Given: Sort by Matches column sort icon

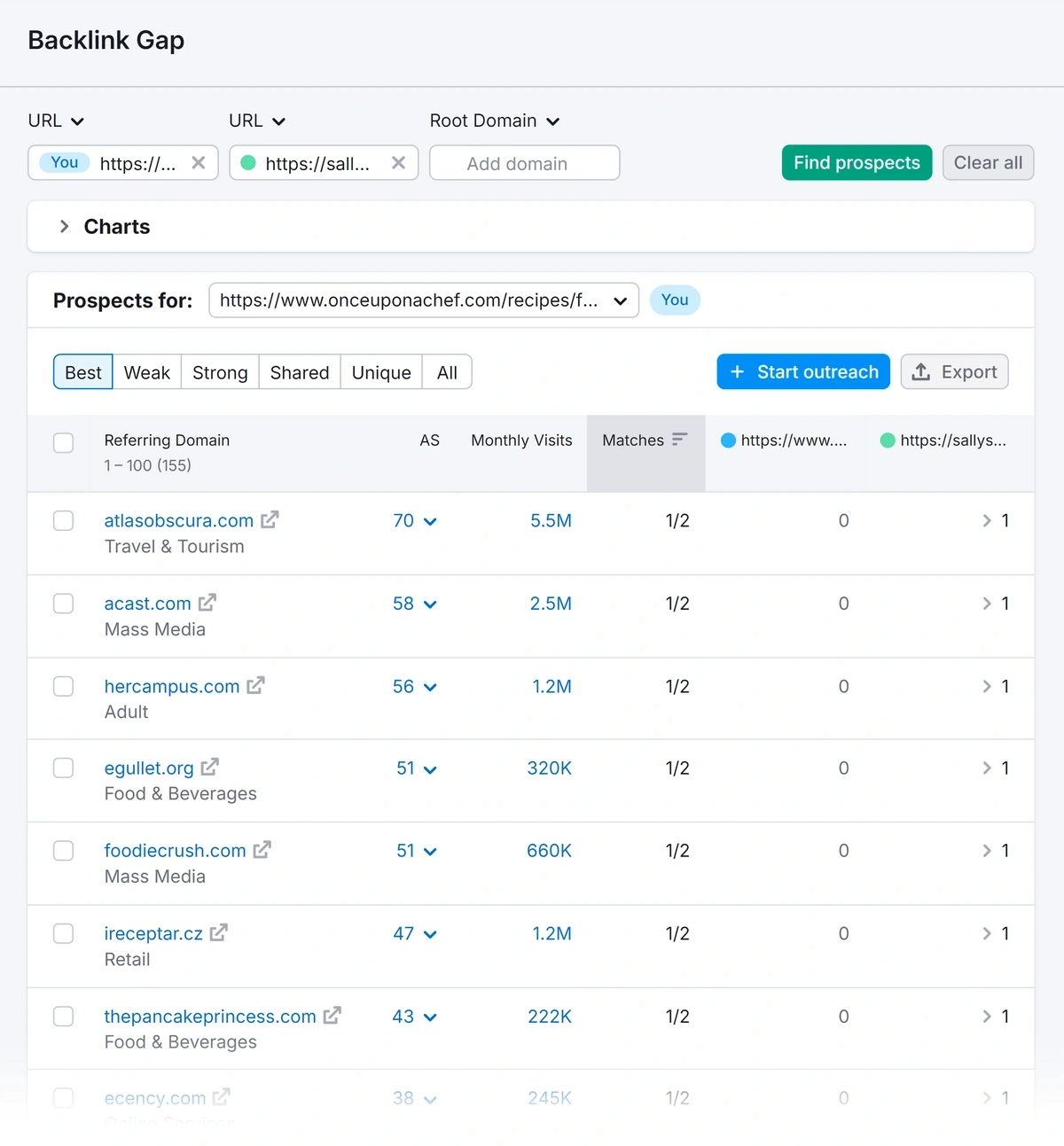Looking at the screenshot, I should pyautogui.click(x=679, y=440).
